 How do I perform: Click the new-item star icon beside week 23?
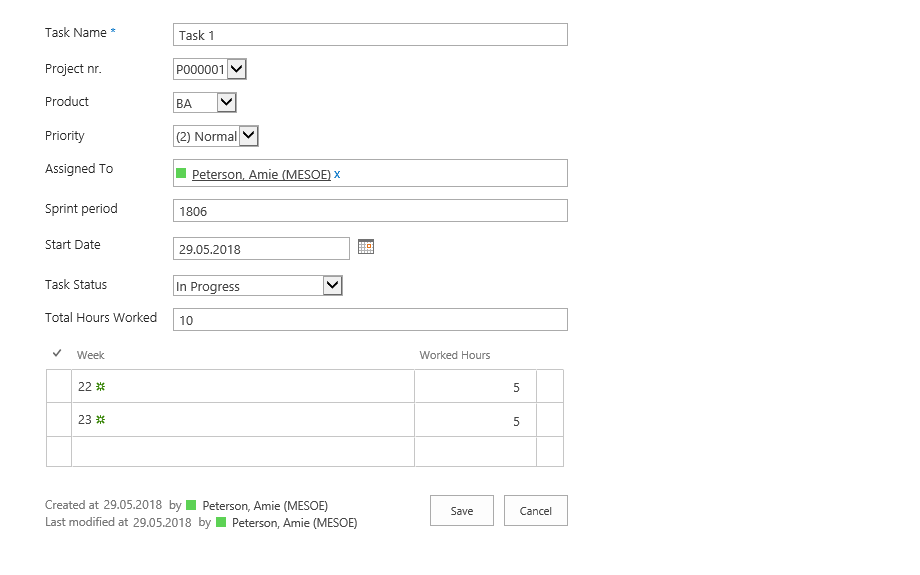[100, 420]
